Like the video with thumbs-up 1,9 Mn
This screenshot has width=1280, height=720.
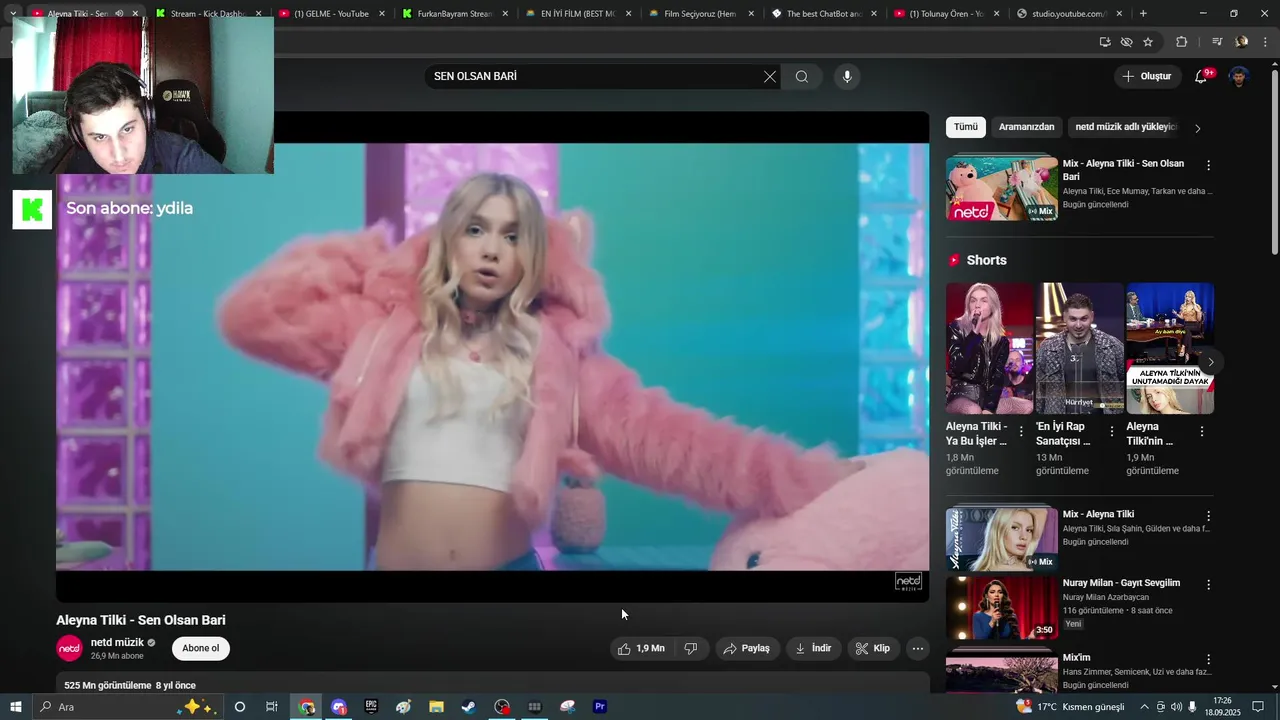641,649
